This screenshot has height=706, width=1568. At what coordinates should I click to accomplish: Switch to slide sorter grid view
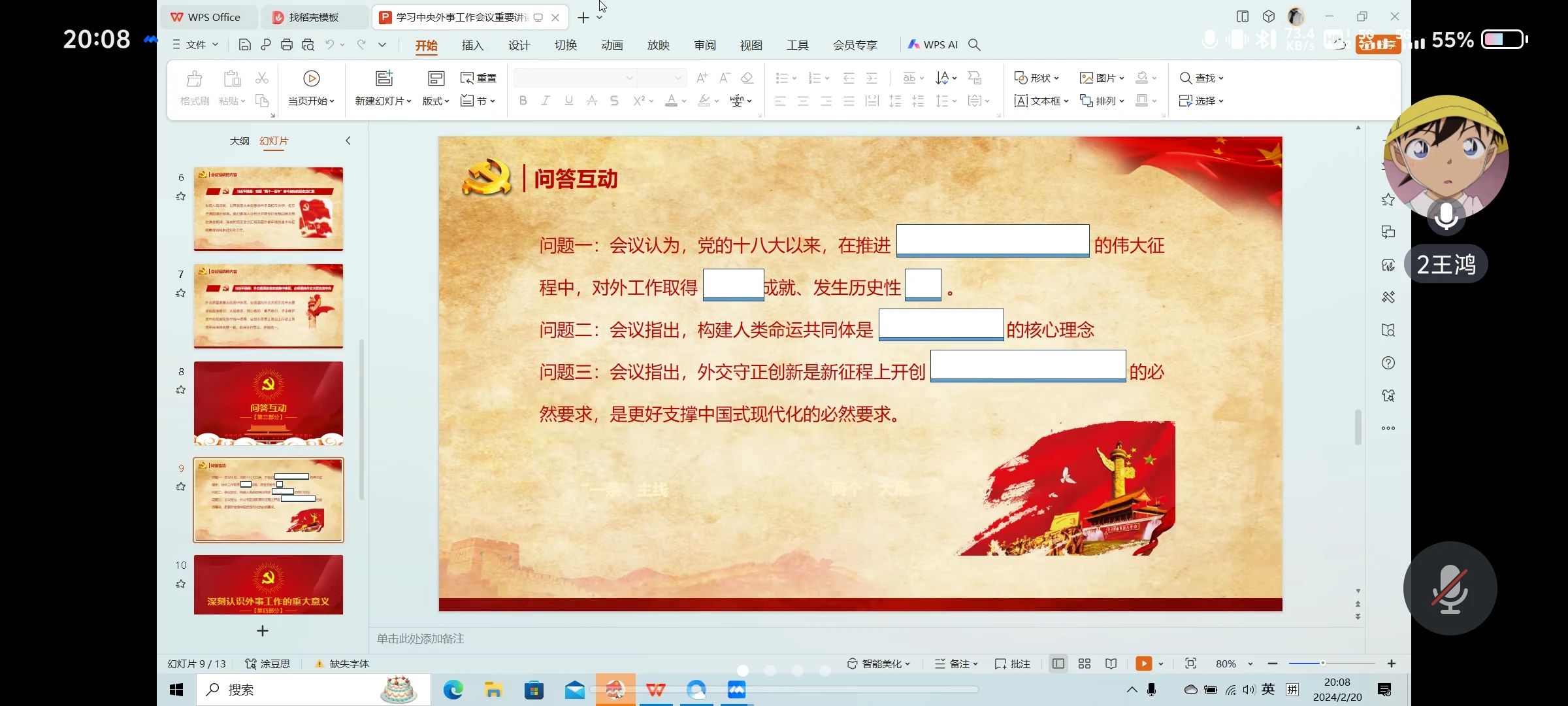(x=1085, y=664)
